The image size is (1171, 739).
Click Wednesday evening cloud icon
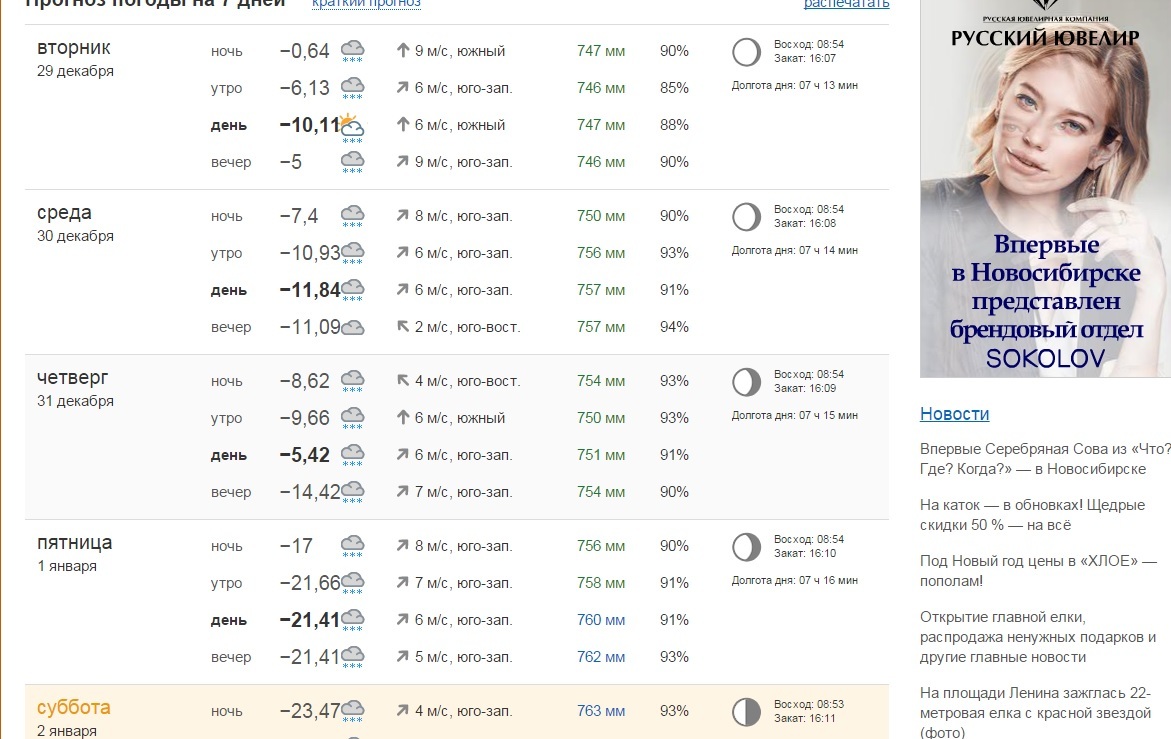pyautogui.click(x=353, y=327)
